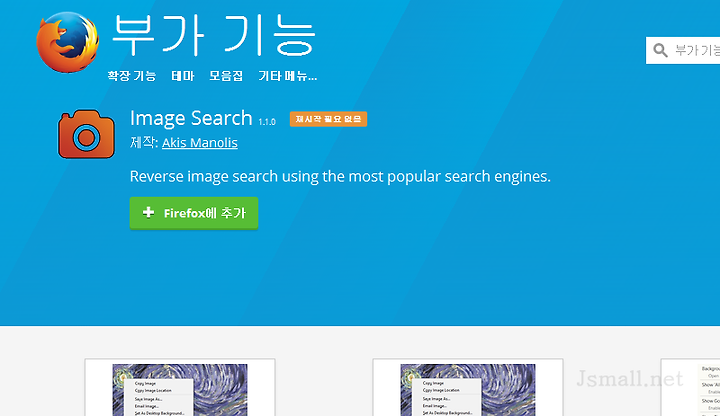Click the plus icon on the add button

tap(148, 212)
